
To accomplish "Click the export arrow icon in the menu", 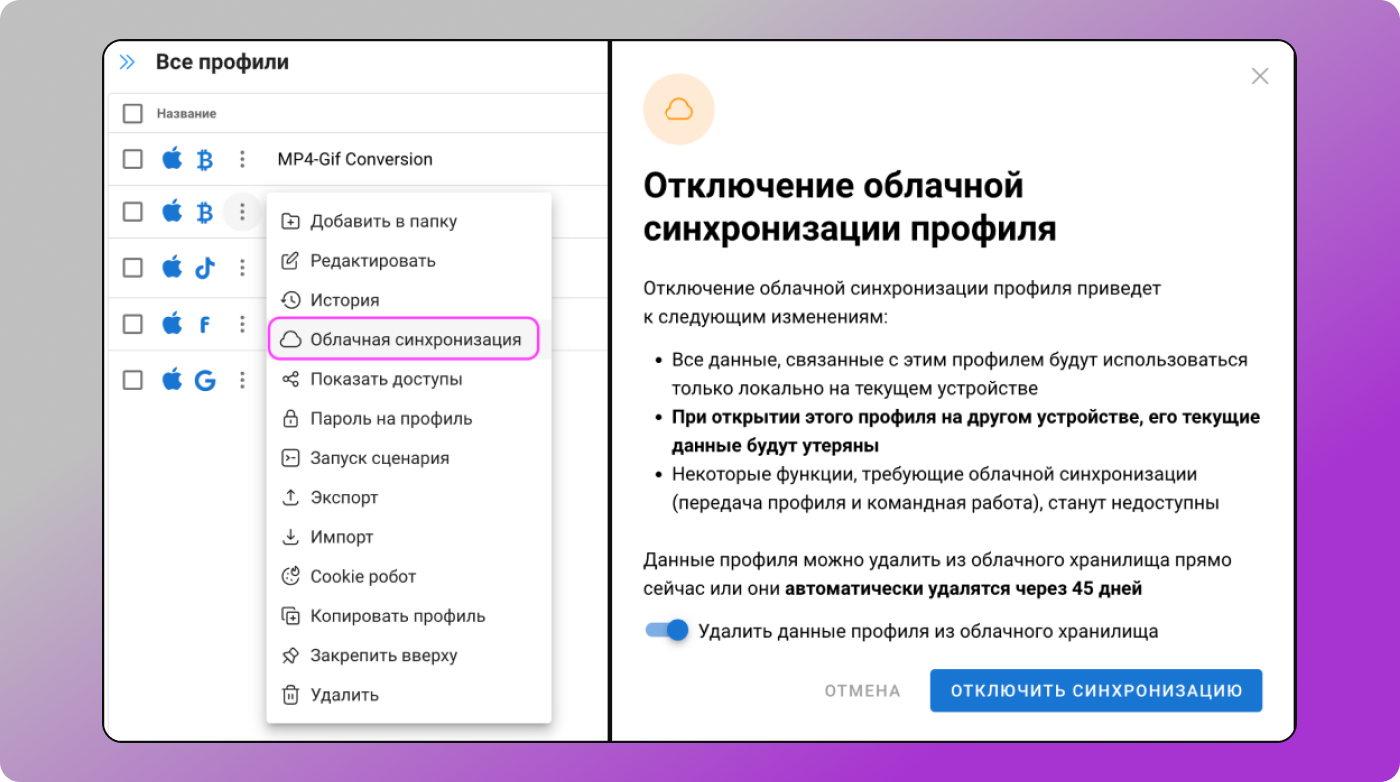I will (x=289, y=497).
